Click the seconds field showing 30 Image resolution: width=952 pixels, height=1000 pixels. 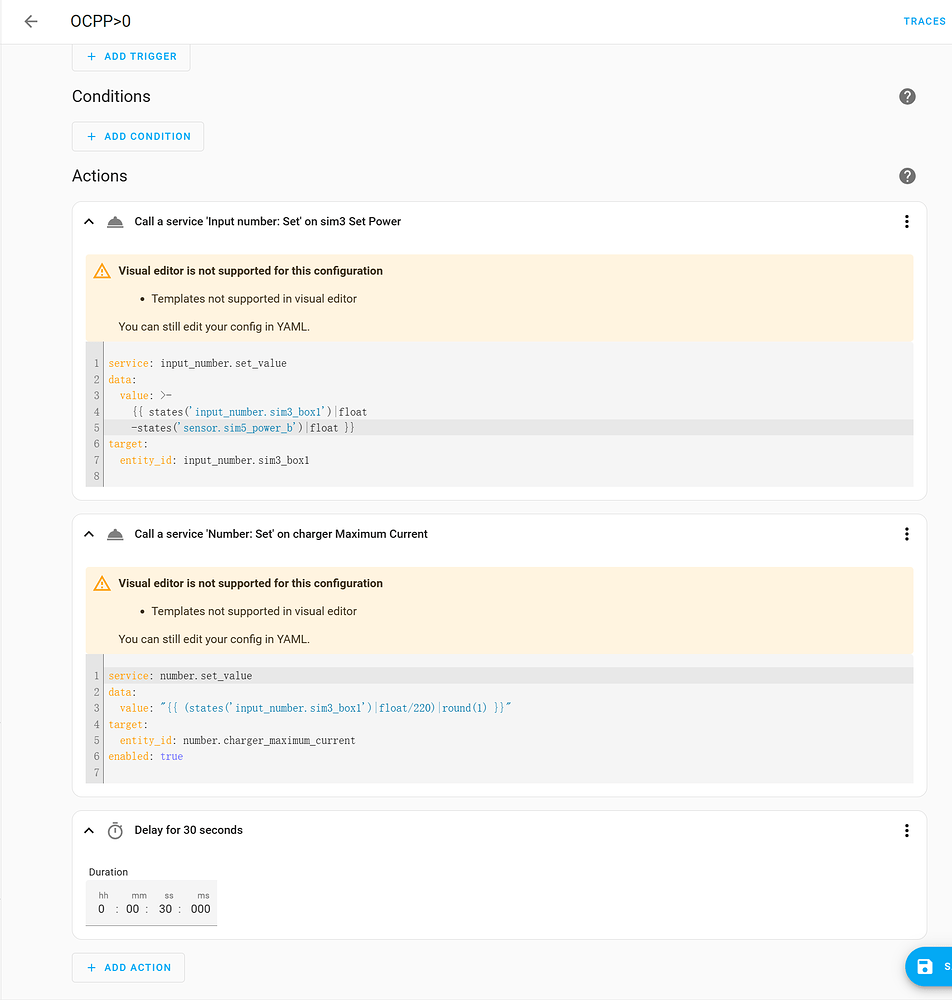click(166, 909)
